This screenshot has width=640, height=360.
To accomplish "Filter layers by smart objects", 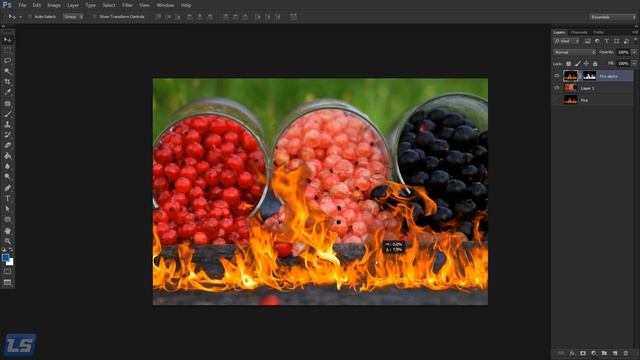I will click(626, 41).
